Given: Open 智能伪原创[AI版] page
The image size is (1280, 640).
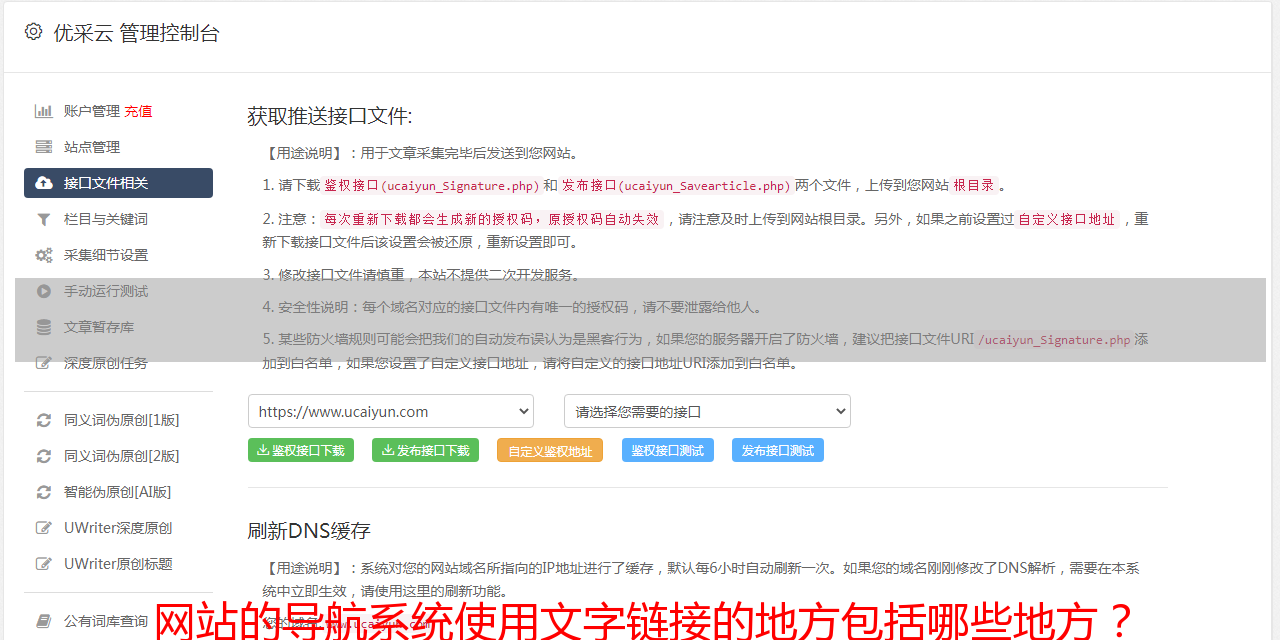Looking at the screenshot, I should point(118,492).
